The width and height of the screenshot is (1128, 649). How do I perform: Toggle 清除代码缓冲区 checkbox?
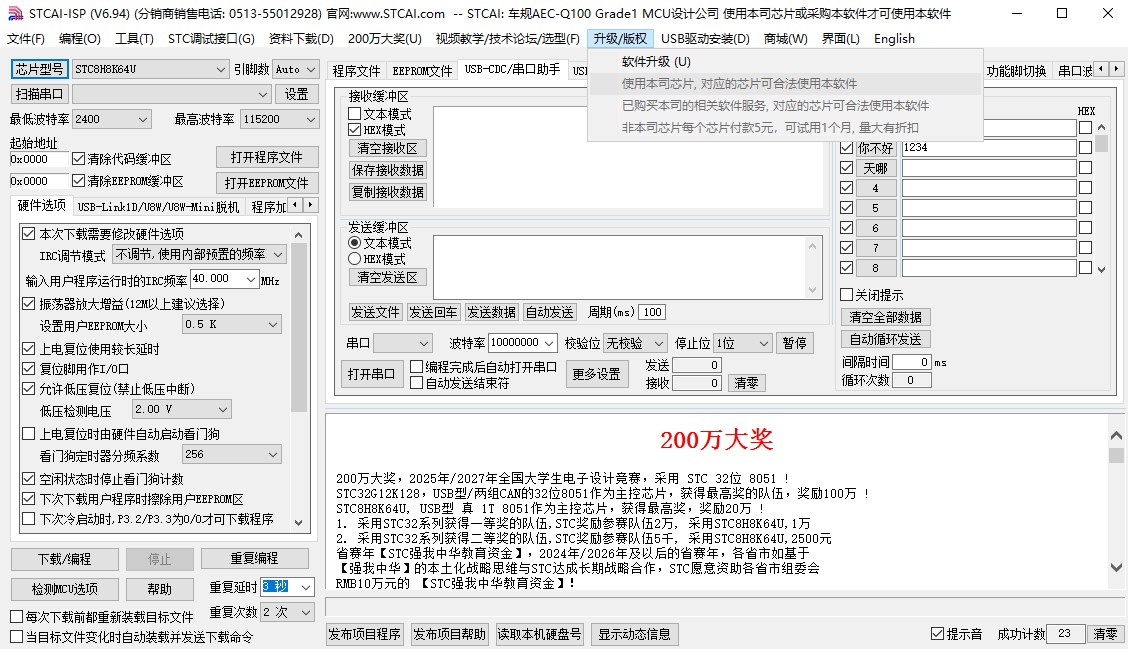(78, 158)
